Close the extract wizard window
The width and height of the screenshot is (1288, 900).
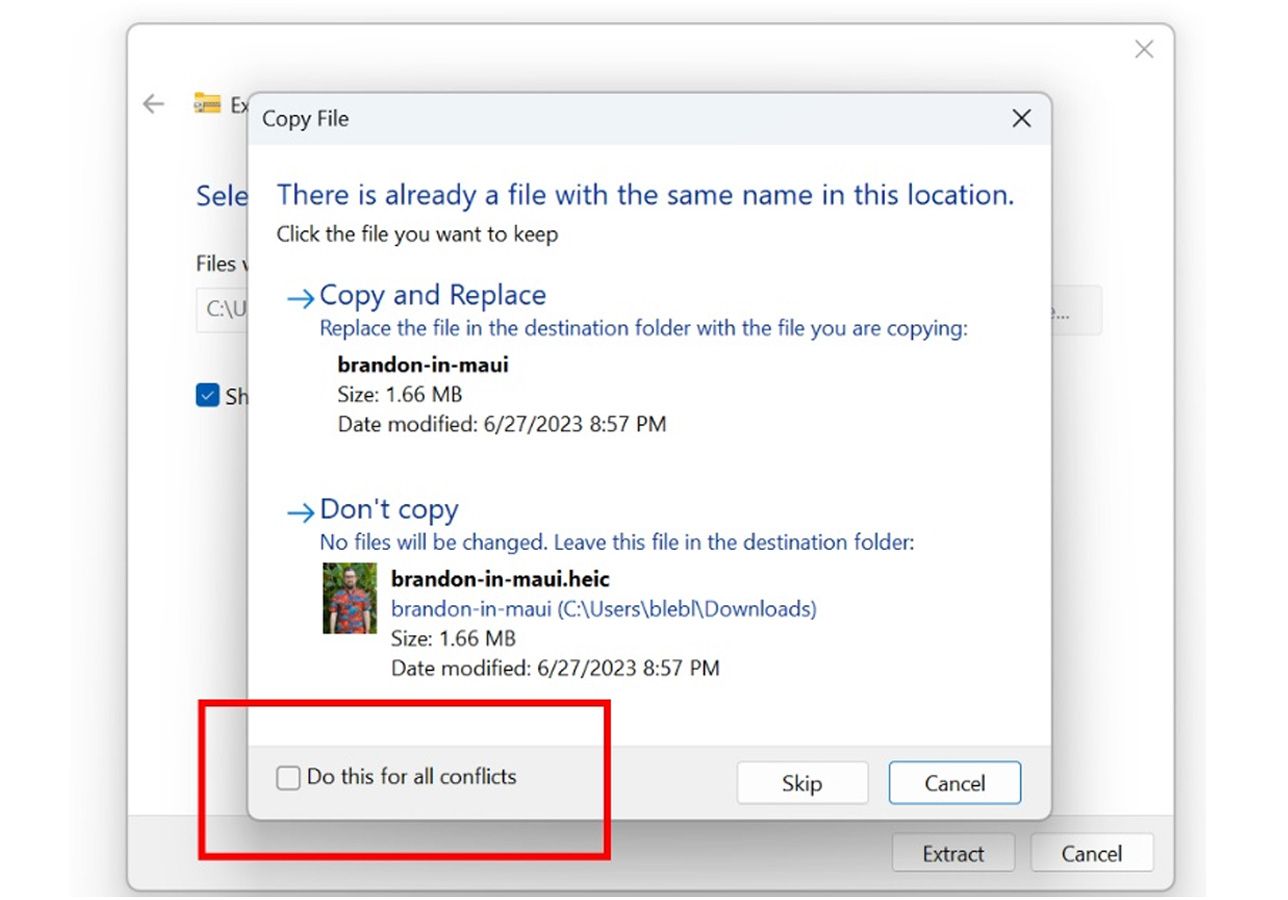coord(1144,49)
